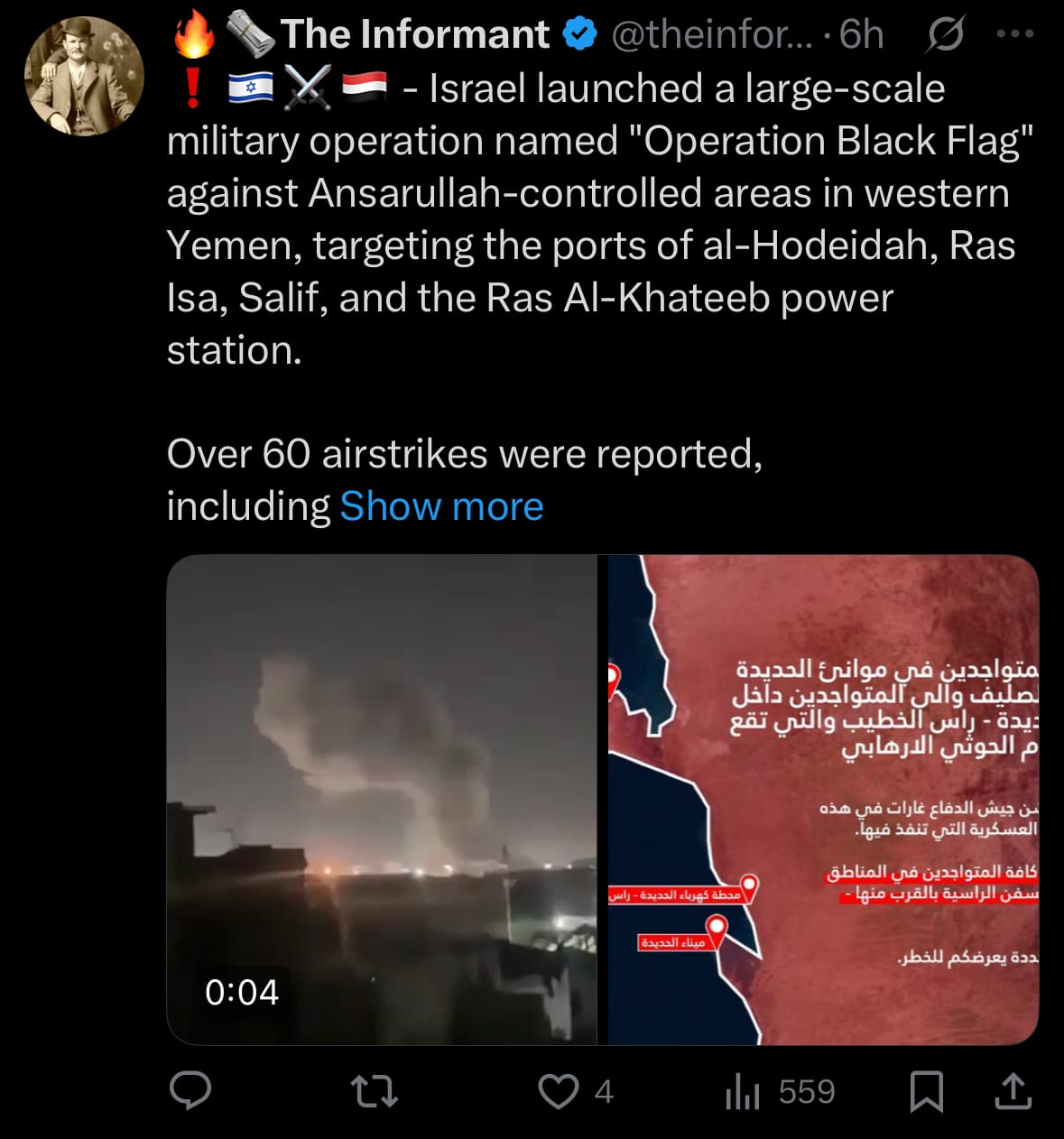
Task: Play the airstrike smoke video
Action: click(382, 800)
